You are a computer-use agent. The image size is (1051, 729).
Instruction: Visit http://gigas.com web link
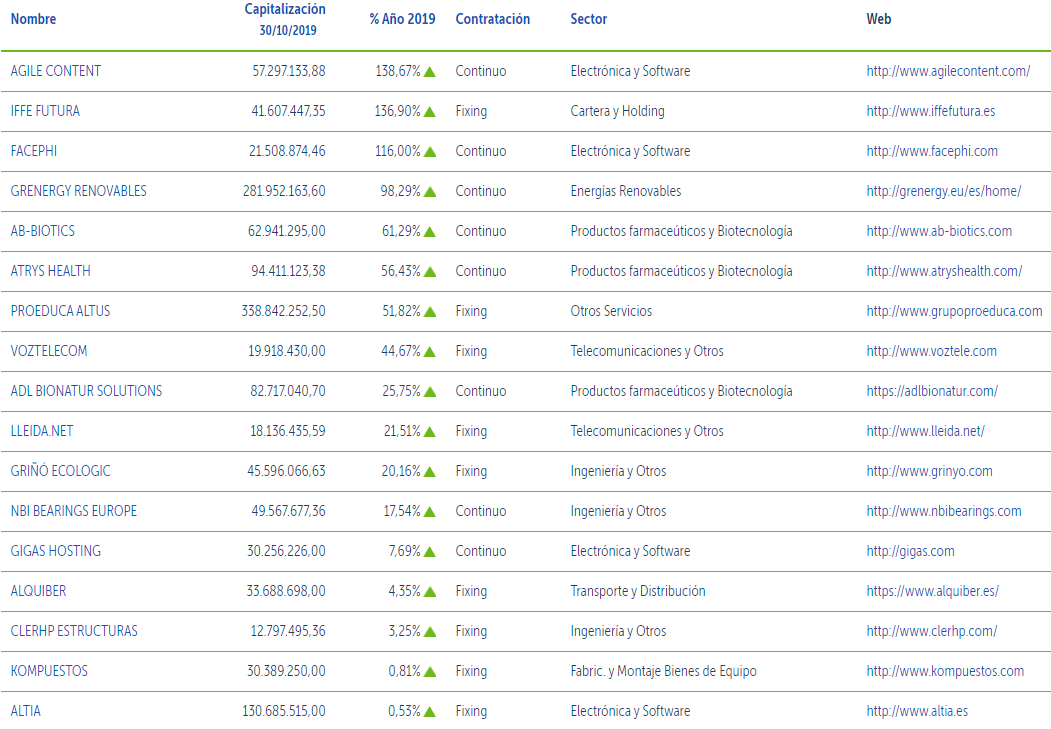click(910, 551)
